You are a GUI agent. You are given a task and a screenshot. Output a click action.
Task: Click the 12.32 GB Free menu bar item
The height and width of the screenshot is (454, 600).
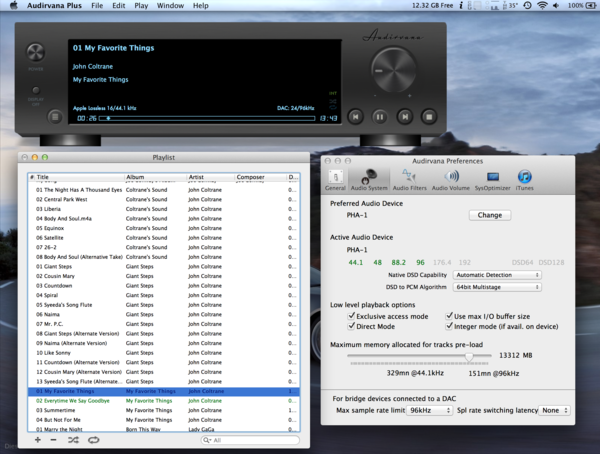[x=432, y=5]
